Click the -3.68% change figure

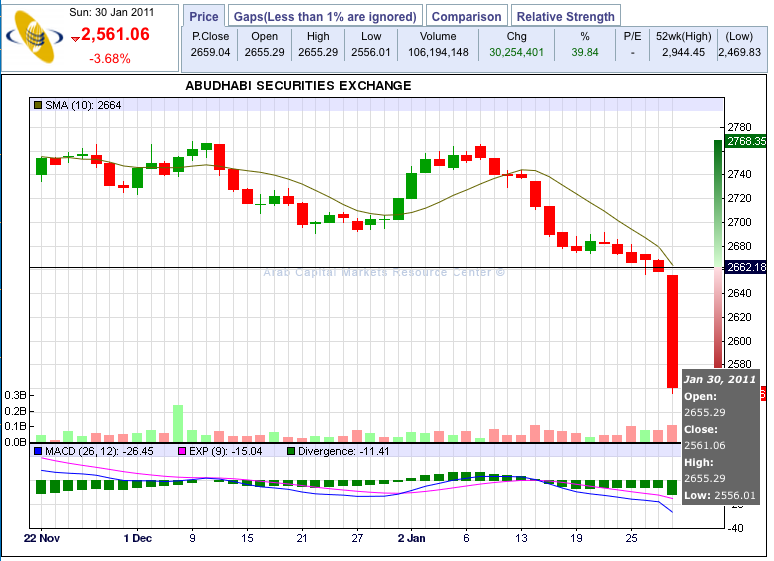[x=110, y=59]
